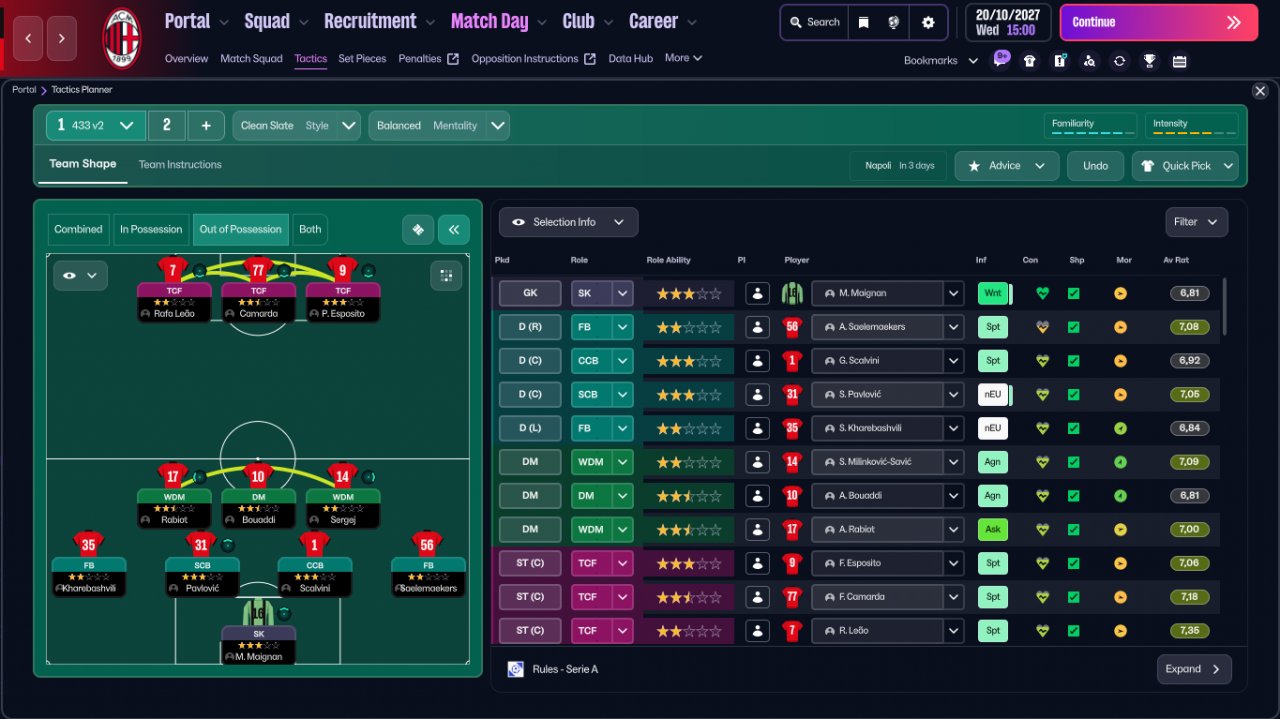Viewport: 1280px width, 719px height.
Task: Toggle shape checkbox for S. Pavlović
Action: (x=1073, y=395)
